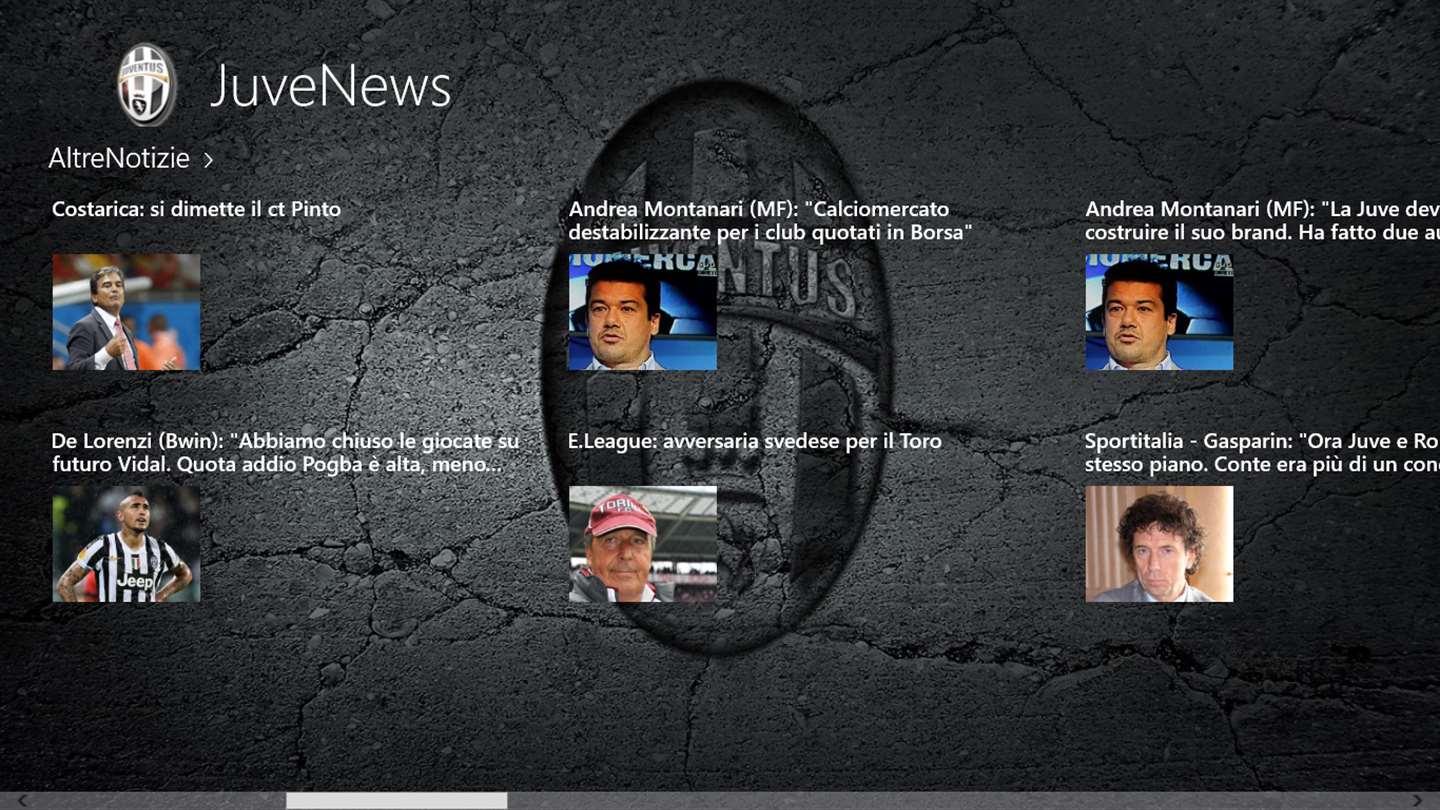Open headline 'La Juve deve costruire il suo brand'
Viewport: 1440px width, 810px height.
(1262, 220)
